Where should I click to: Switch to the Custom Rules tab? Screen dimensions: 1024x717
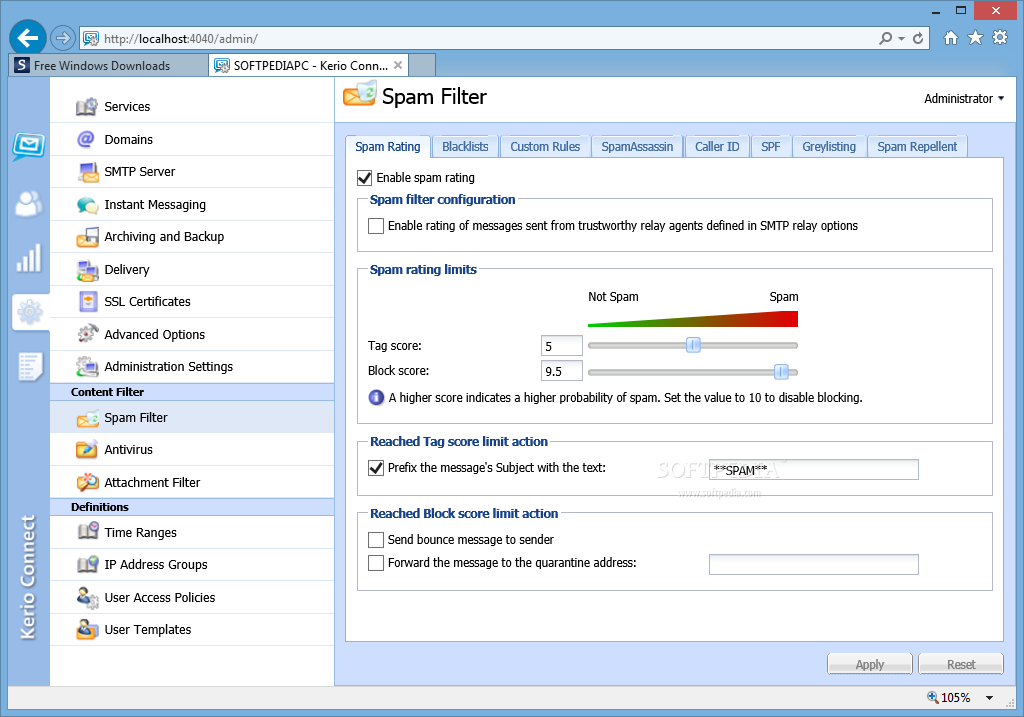point(545,147)
